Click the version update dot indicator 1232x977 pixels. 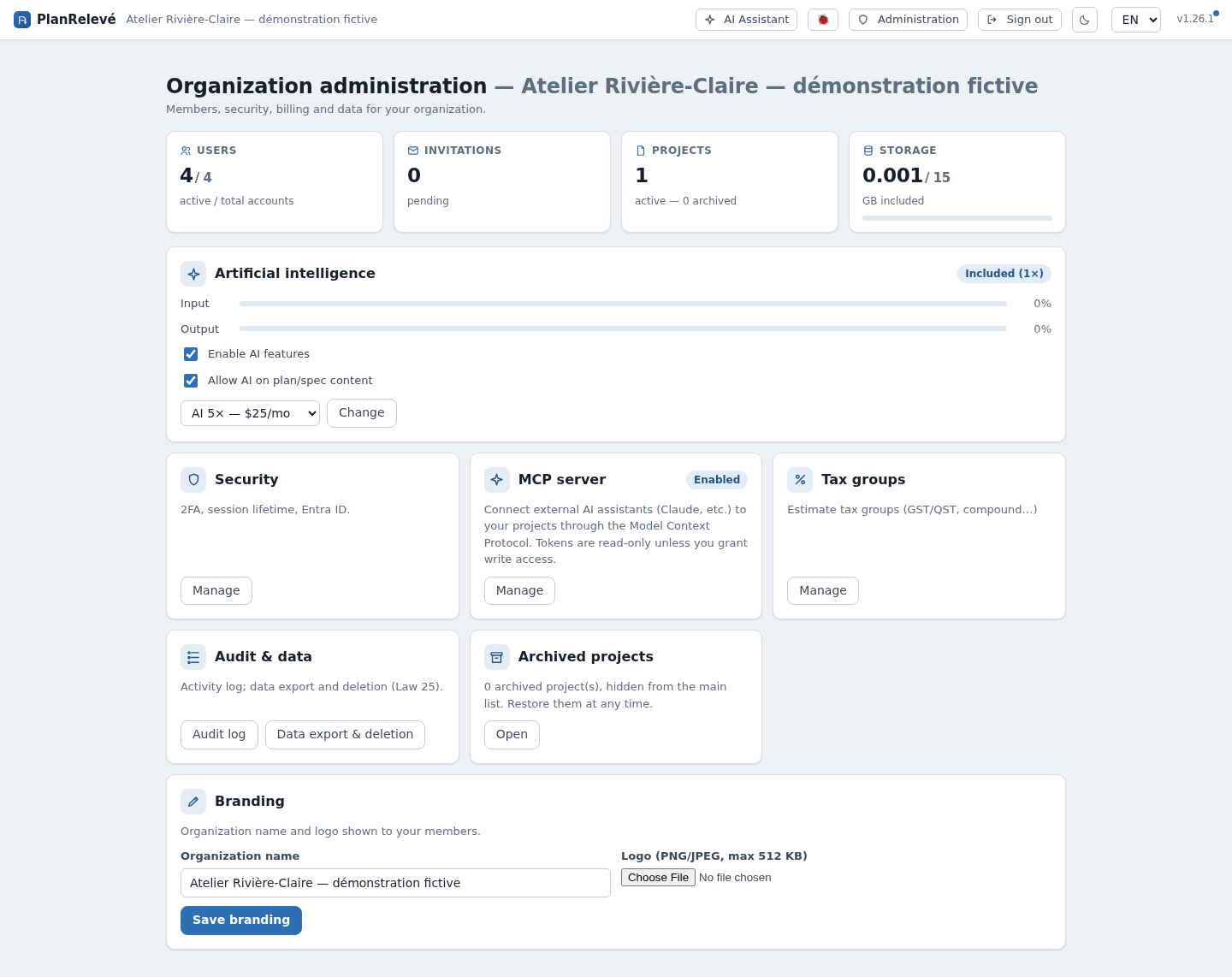(1216, 13)
